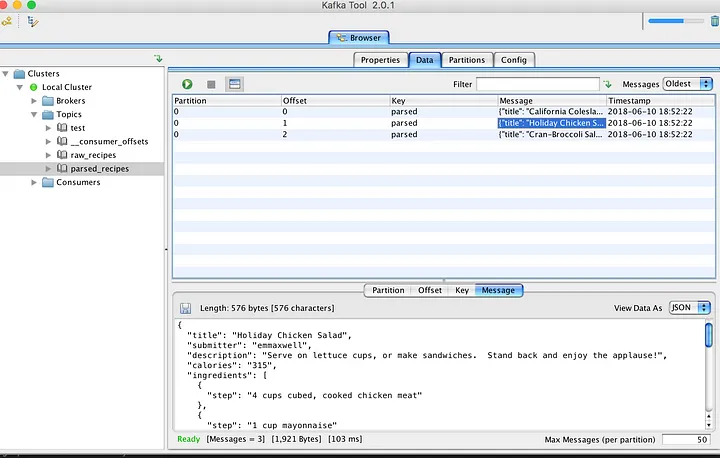Screen dimensions: 720x458
Task: Open the View Data As JSON dropdown
Action: tap(690, 308)
